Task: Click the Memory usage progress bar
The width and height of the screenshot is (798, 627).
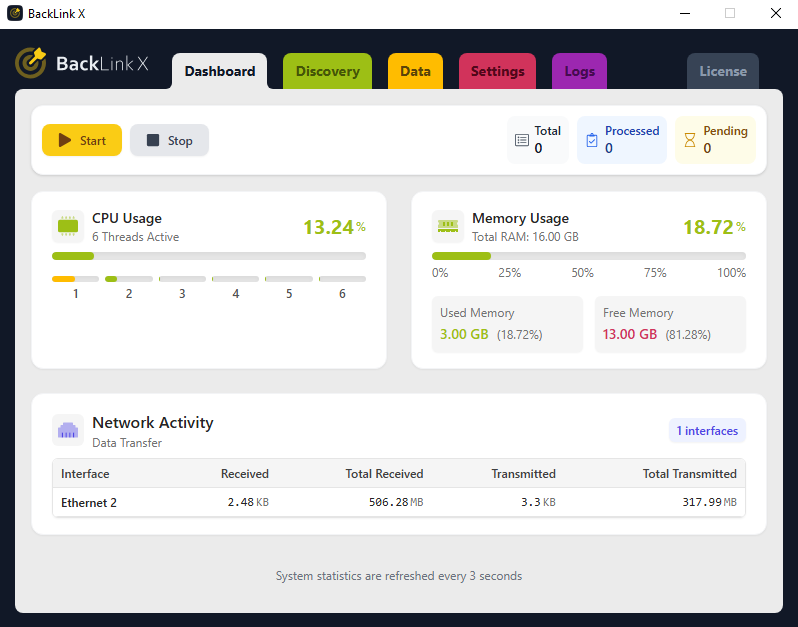Action: [x=589, y=256]
